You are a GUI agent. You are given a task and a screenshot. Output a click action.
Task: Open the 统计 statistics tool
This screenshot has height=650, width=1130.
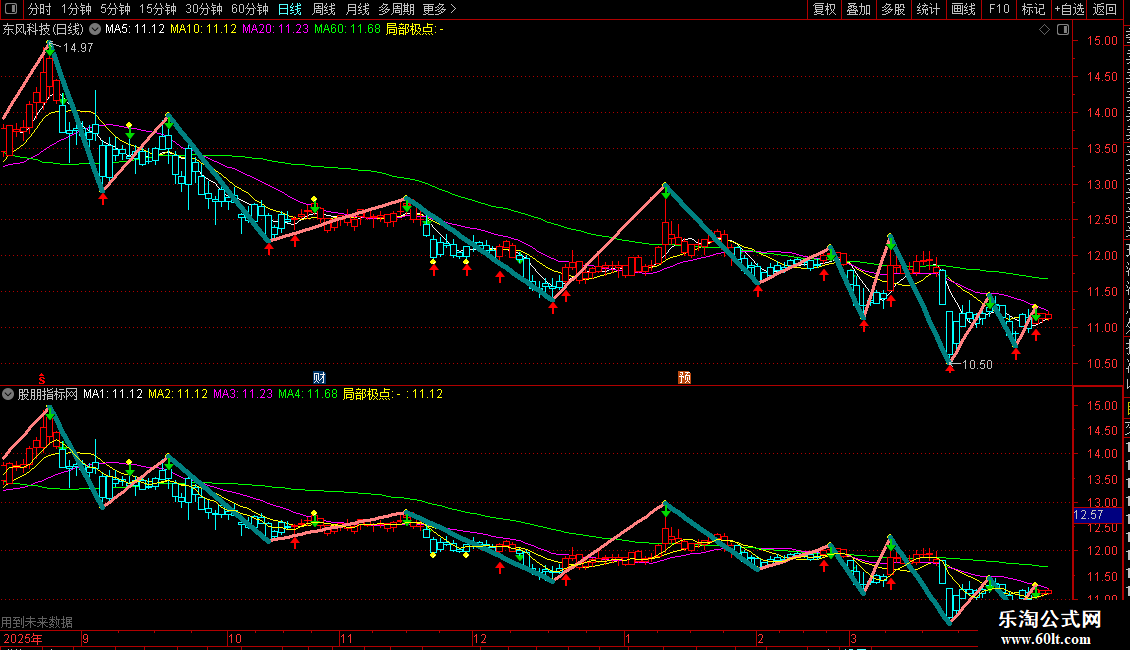(x=927, y=9)
